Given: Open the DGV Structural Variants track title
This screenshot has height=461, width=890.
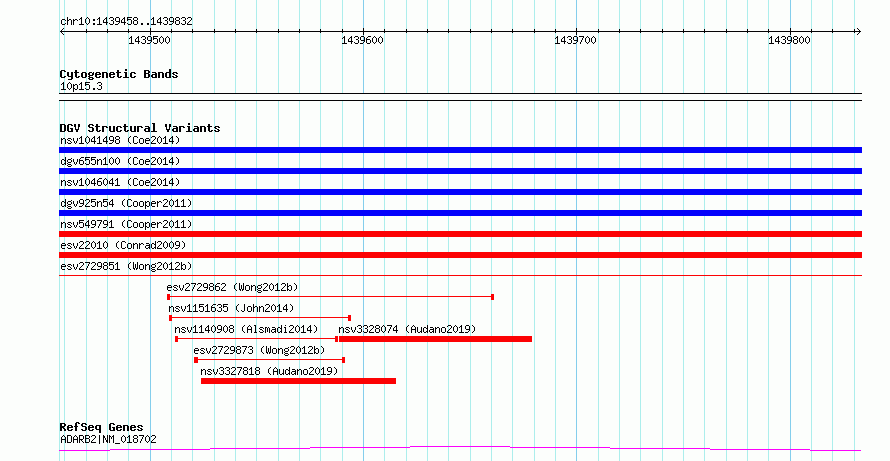Looking at the screenshot, I should pos(140,128).
